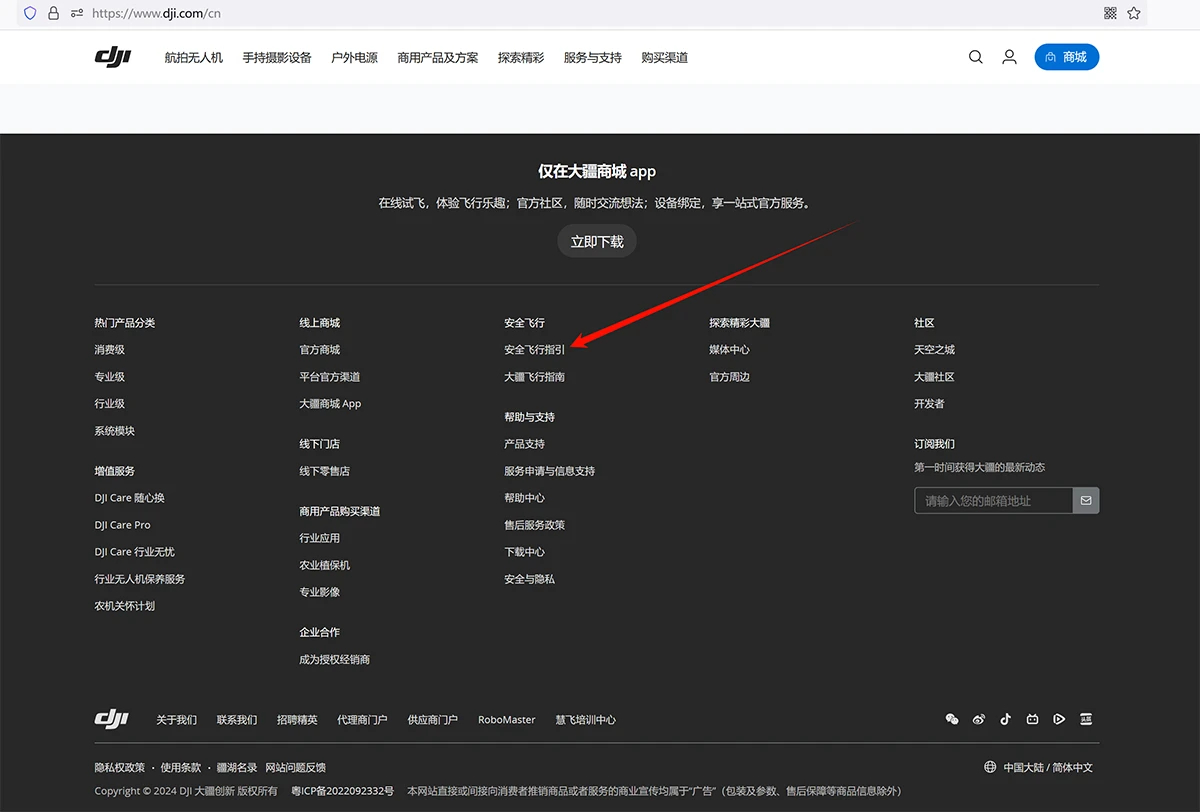Focus the email subscription input field
The image size is (1200, 812).
point(994,500)
